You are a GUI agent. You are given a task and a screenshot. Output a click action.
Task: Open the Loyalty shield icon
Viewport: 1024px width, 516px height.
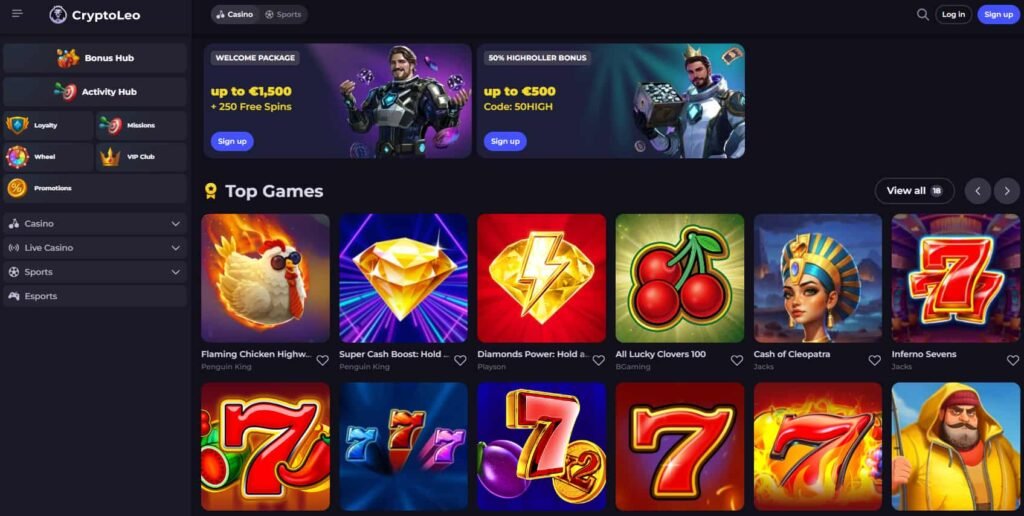[x=17, y=125]
